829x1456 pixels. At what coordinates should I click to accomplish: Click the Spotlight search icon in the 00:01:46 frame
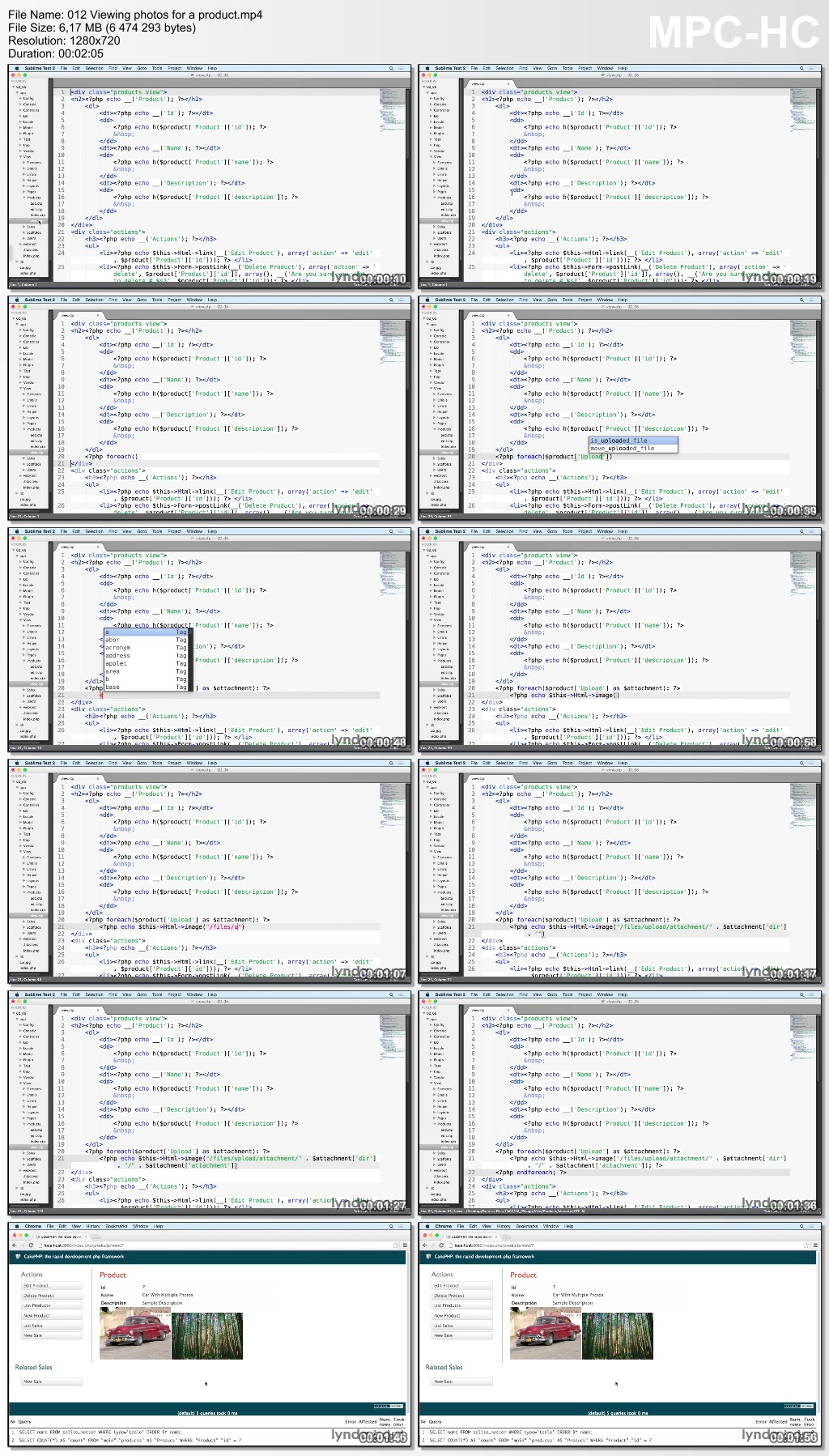393,1226
